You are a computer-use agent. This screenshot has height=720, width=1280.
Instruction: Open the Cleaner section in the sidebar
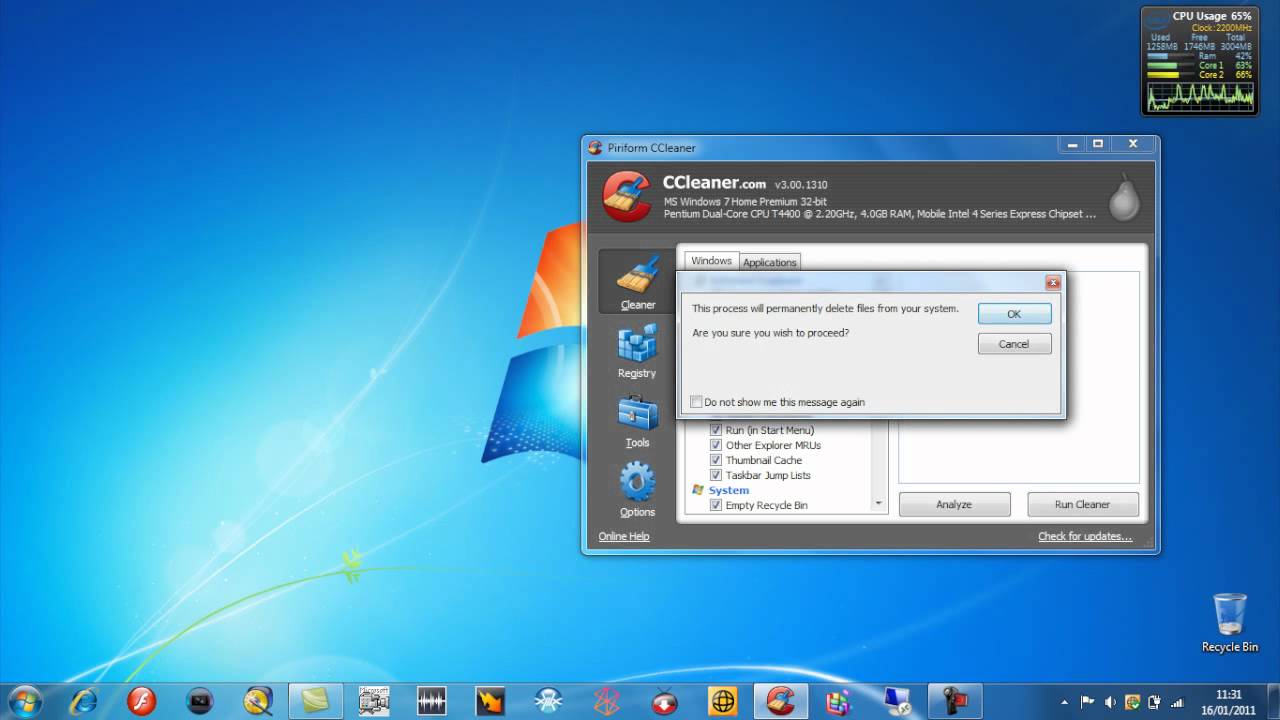click(x=637, y=282)
